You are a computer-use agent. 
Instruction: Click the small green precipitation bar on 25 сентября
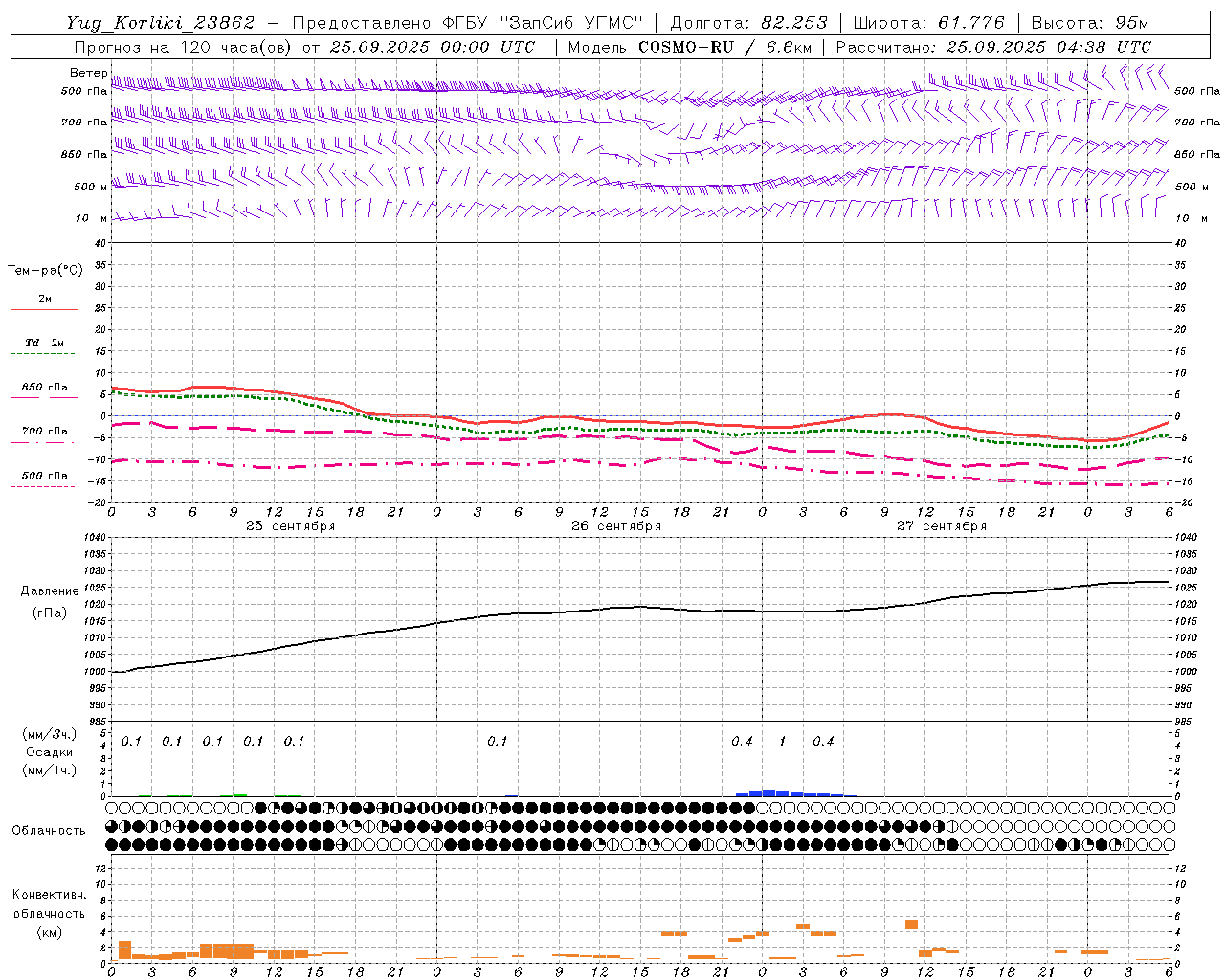[x=240, y=794]
